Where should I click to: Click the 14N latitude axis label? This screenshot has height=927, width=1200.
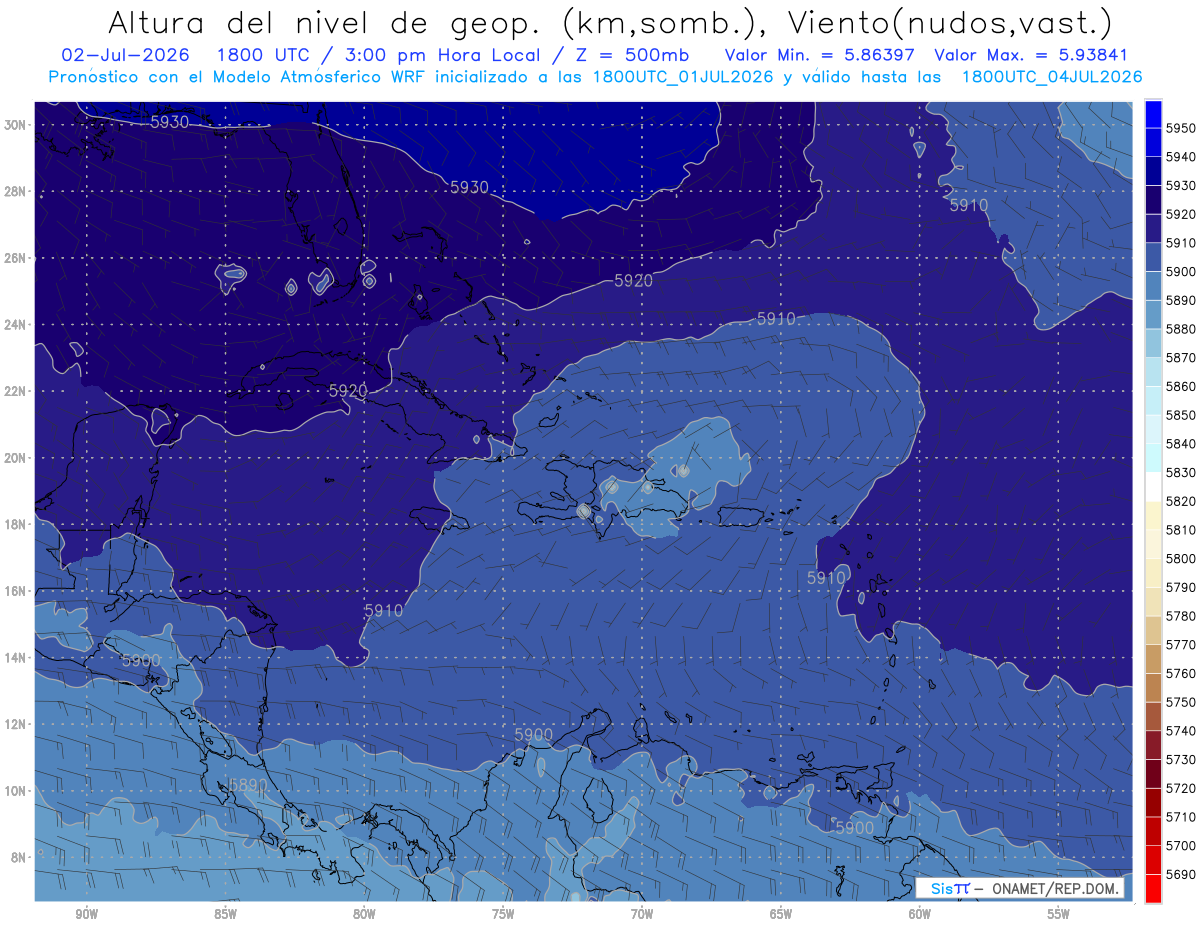coord(14,657)
